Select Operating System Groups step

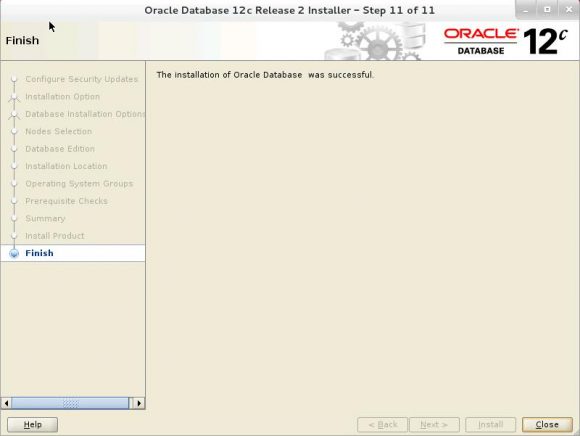click(x=79, y=184)
